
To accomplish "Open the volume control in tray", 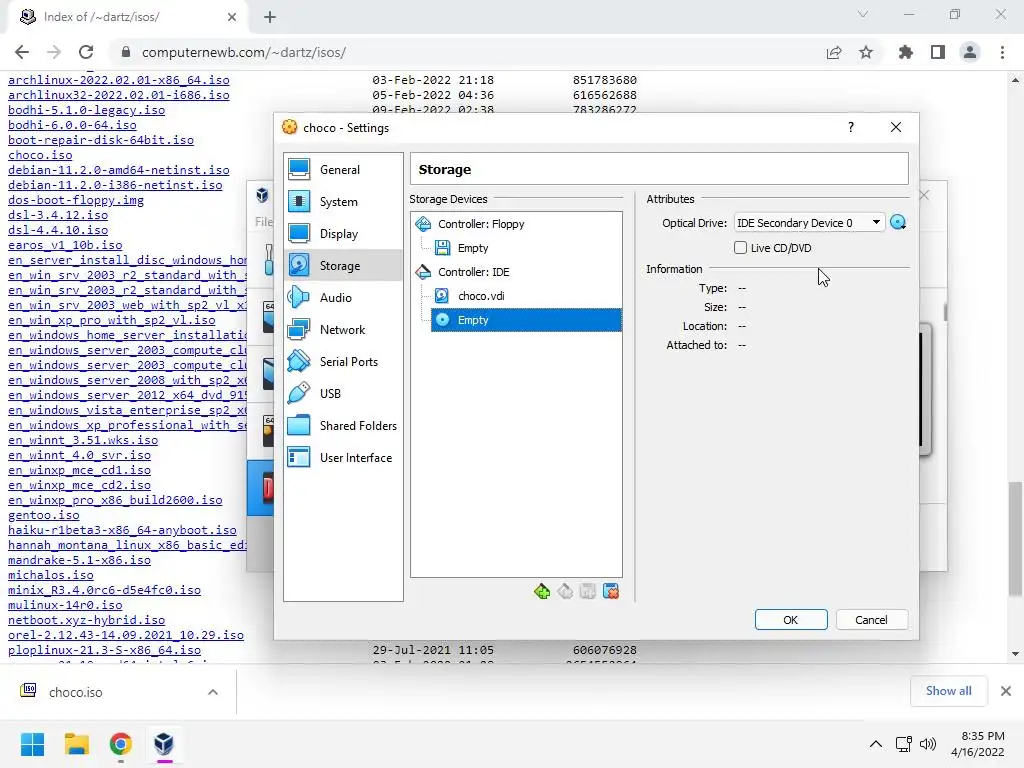I will [927, 744].
